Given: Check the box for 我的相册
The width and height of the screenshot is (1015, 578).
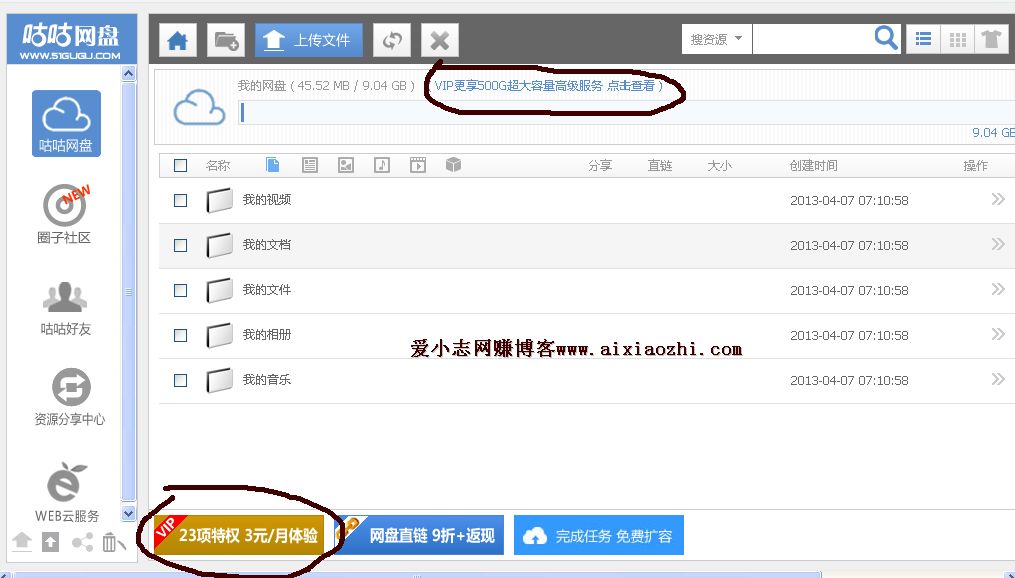Looking at the screenshot, I should click(181, 335).
